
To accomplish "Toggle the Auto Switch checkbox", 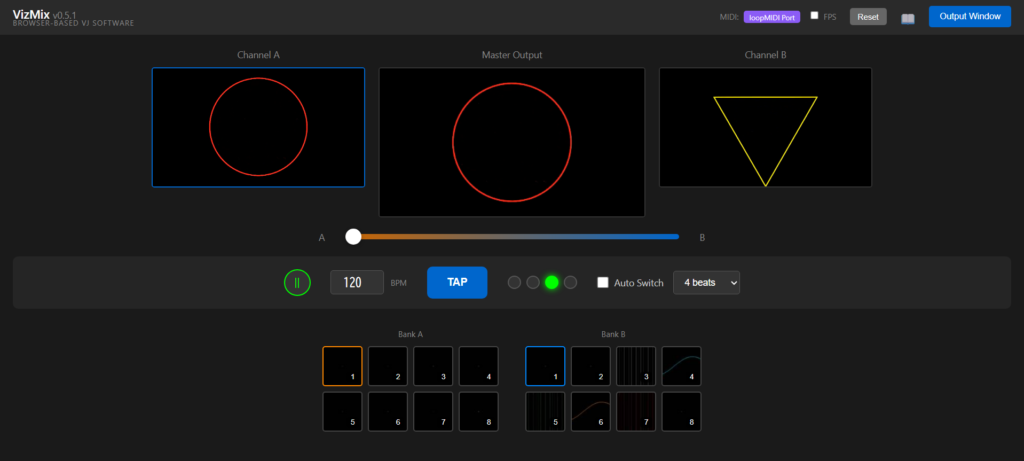I will (603, 283).
